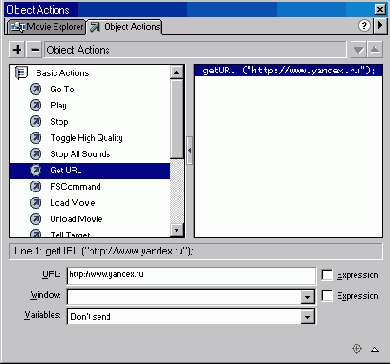Click the plus Add Action button

[17, 50]
